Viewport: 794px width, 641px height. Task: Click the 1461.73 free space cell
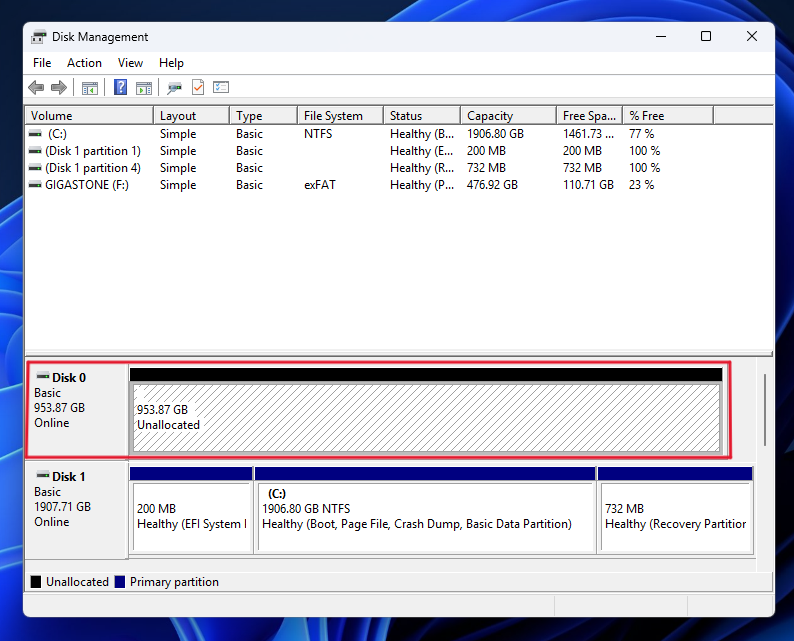coord(588,134)
